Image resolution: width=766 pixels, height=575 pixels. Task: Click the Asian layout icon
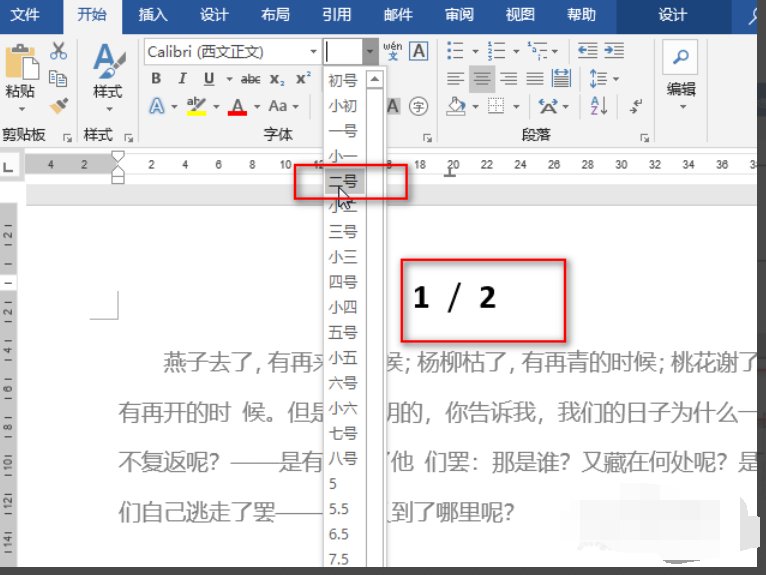click(x=548, y=106)
